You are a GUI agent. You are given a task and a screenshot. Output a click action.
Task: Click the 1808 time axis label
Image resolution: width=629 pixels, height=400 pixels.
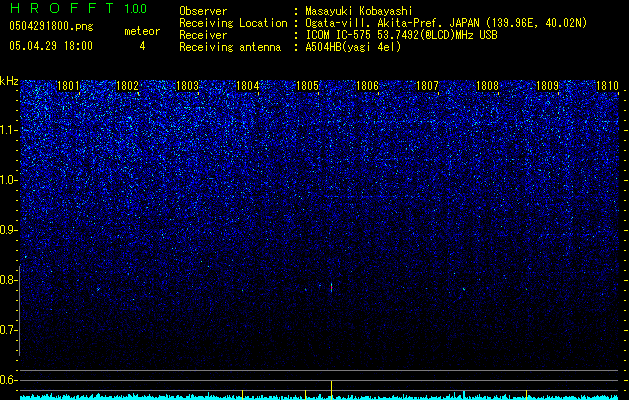487,85
